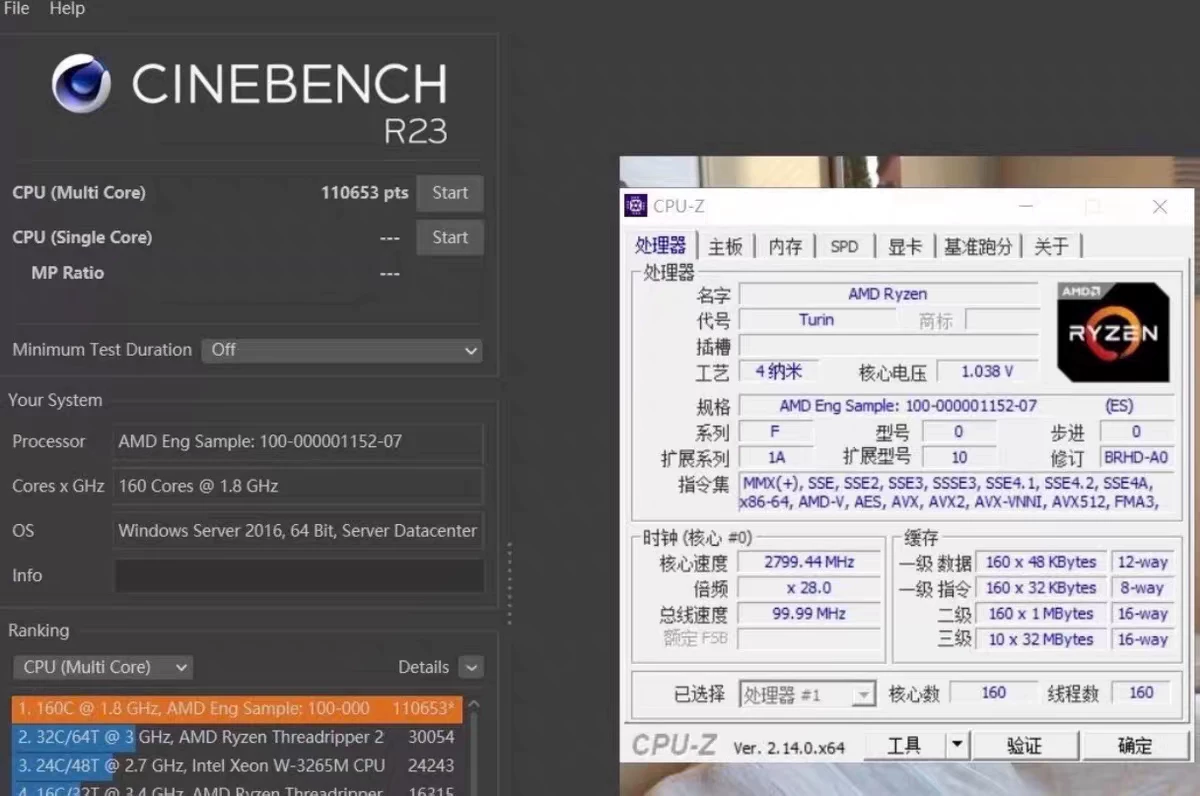This screenshot has height=796, width=1200.
Task: Click the 99.99 MHz bus speed value
Action: click(809, 614)
